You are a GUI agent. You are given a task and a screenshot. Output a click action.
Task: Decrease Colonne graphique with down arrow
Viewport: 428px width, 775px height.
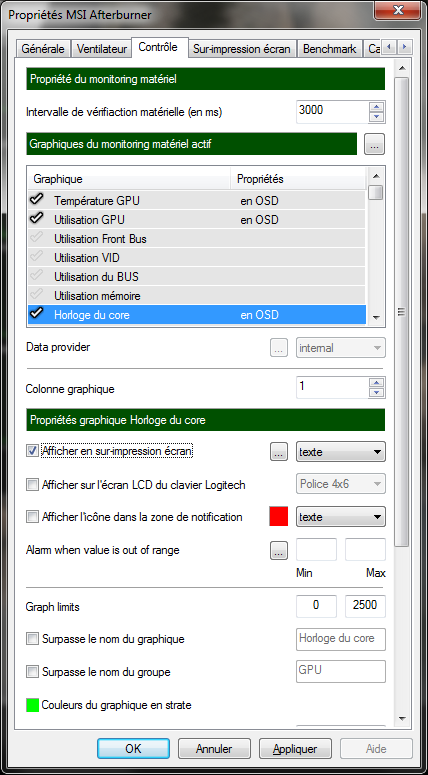tap(377, 393)
